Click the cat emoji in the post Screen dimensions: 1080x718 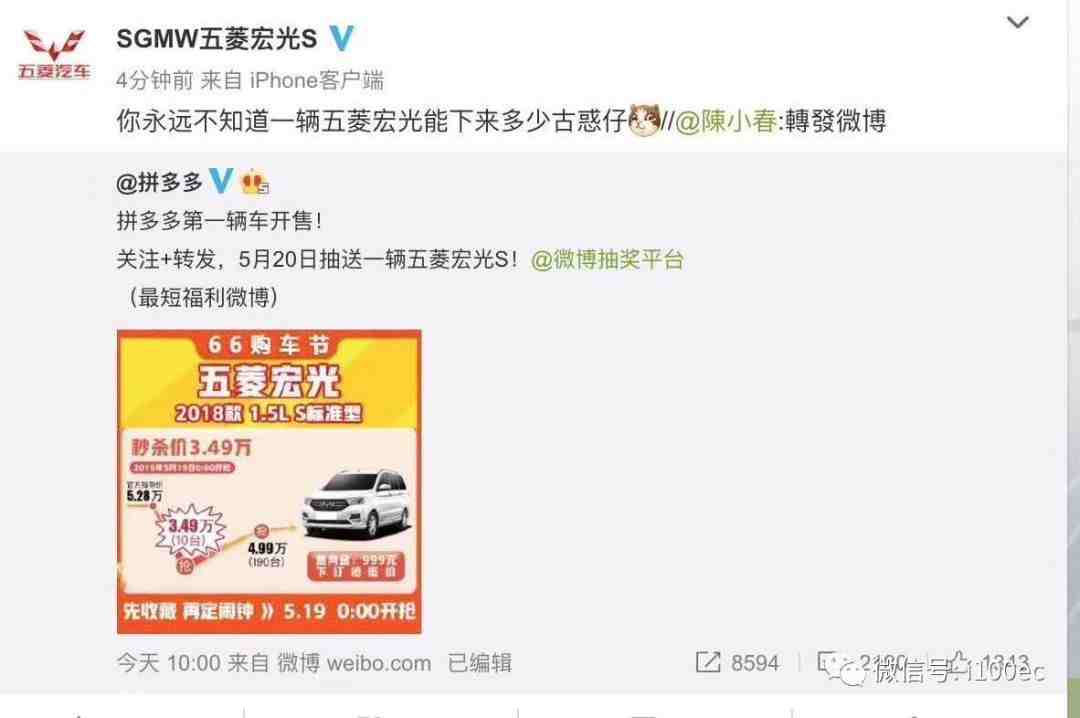coord(645,120)
